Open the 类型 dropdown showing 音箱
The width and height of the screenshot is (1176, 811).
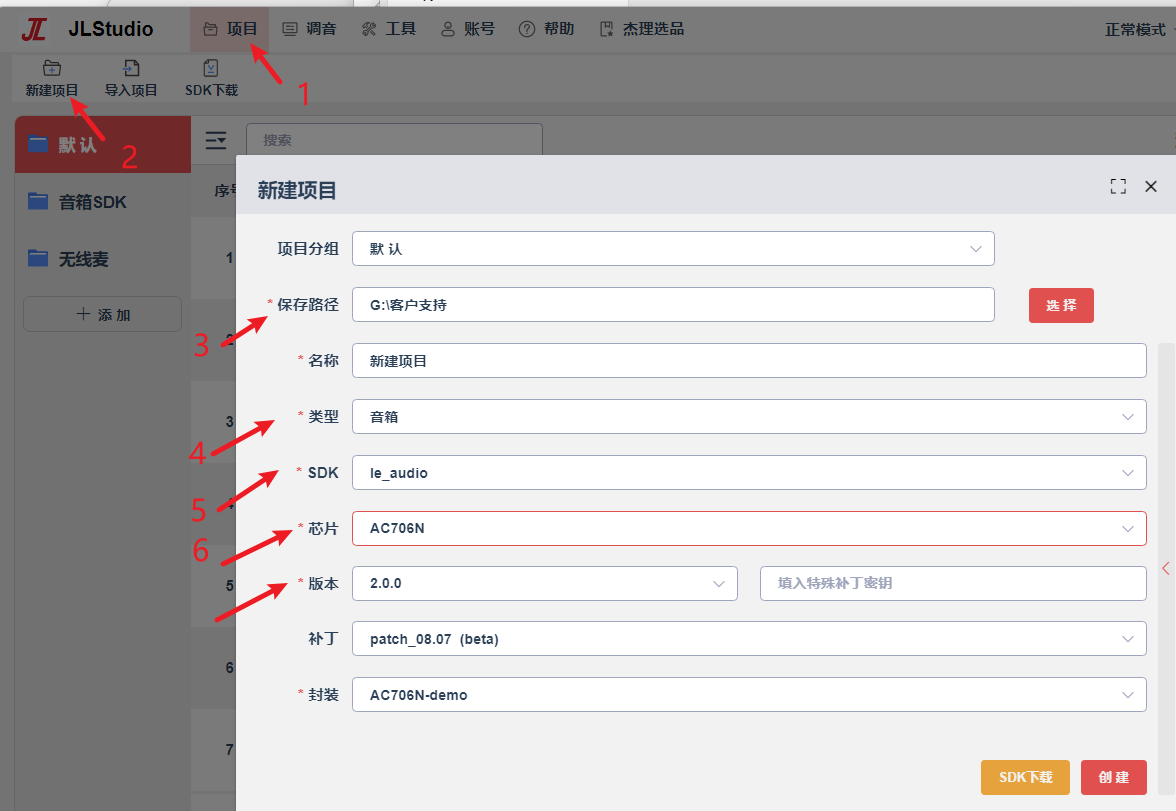point(749,416)
